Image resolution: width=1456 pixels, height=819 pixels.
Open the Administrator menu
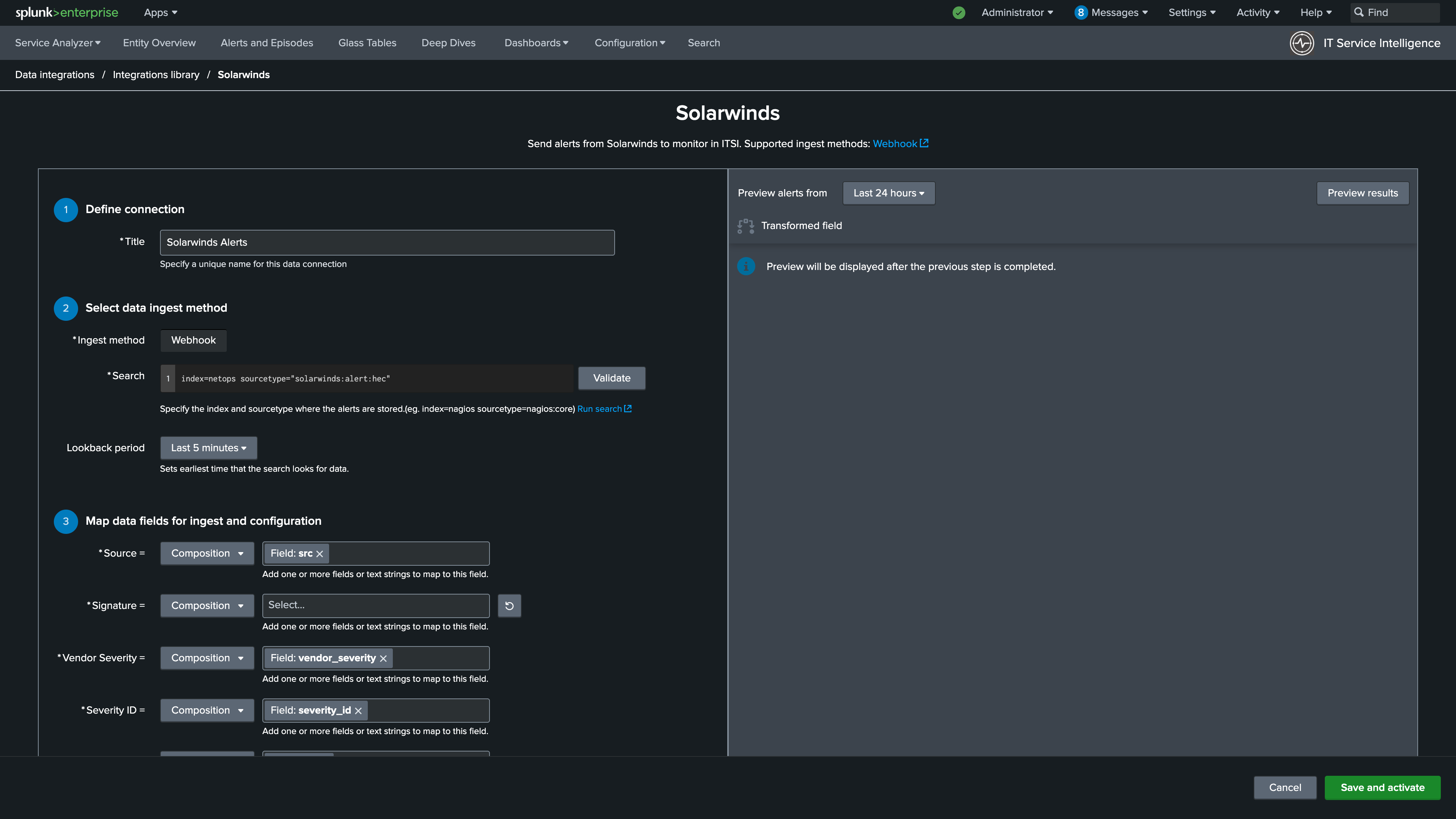point(1017,13)
